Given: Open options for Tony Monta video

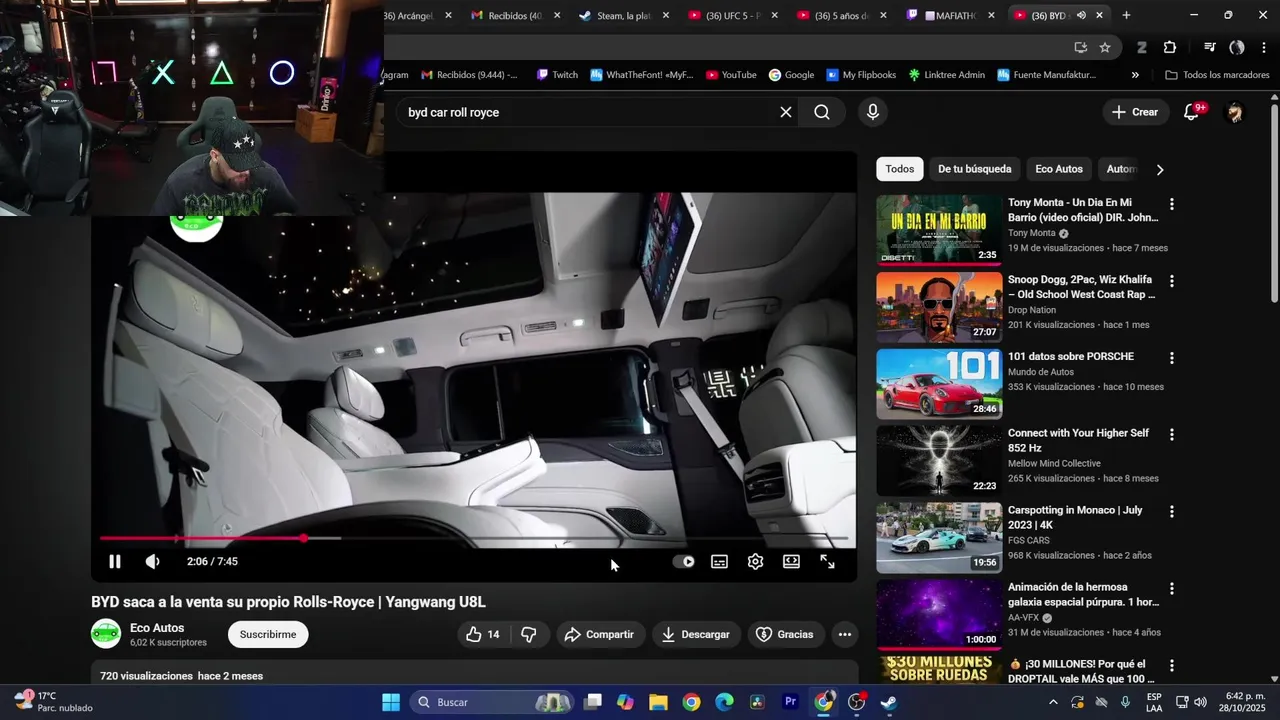Looking at the screenshot, I should (1172, 204).
